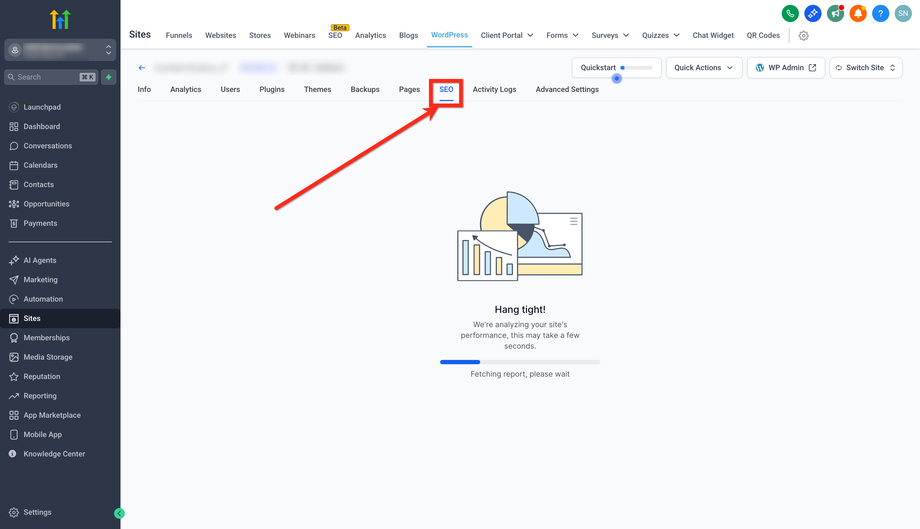Open the Users sub-tab

(230, 89)
